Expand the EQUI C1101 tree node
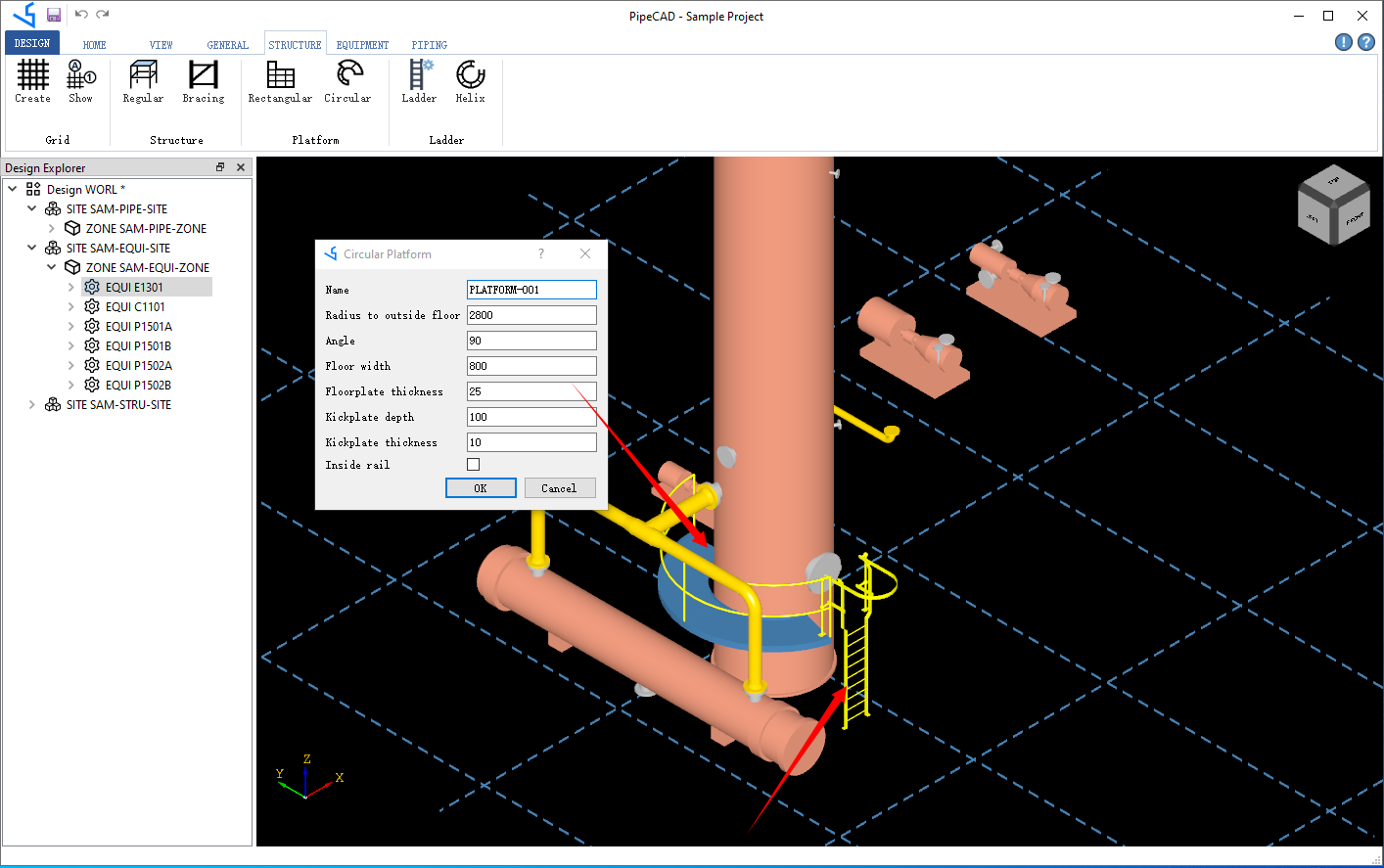The image size is (1384, 868). pos(70,306)
